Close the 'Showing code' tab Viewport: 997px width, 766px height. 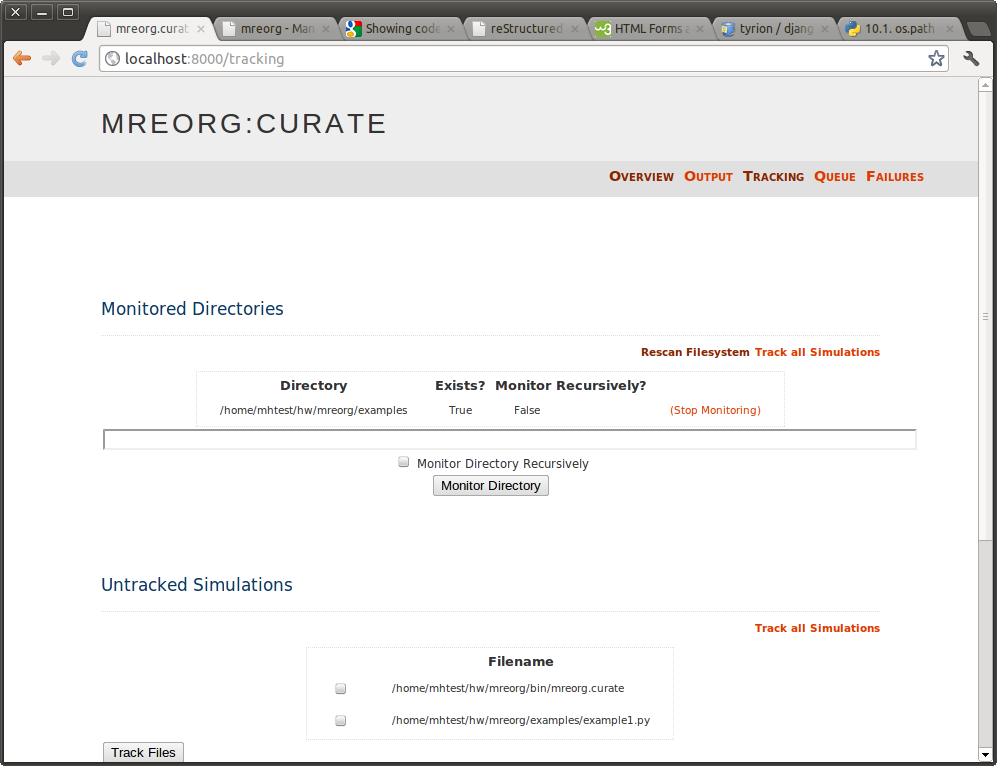pyautogui.click(x=451, y=29)
